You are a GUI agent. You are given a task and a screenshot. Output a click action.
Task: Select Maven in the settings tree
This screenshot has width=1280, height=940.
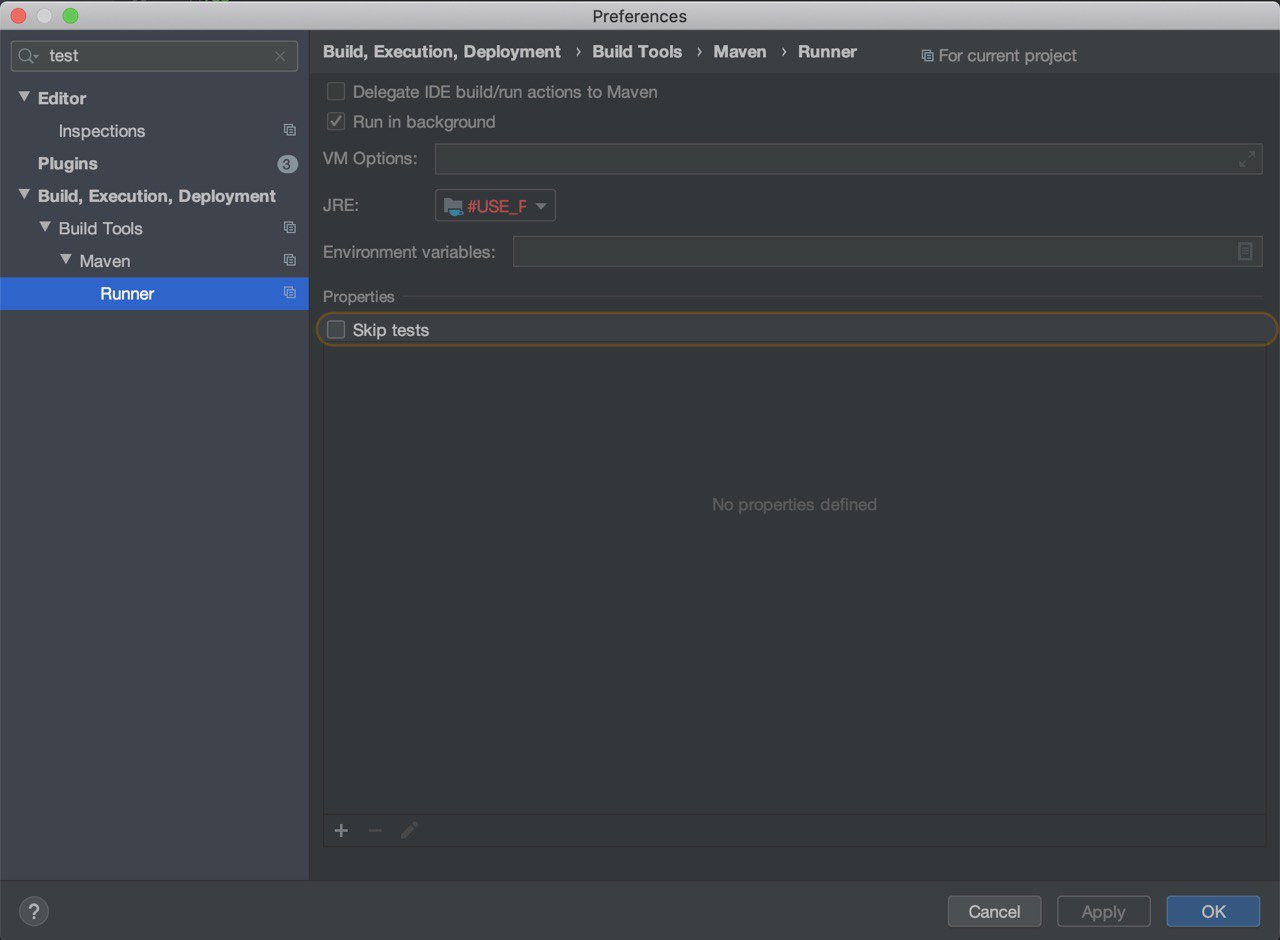105,261
